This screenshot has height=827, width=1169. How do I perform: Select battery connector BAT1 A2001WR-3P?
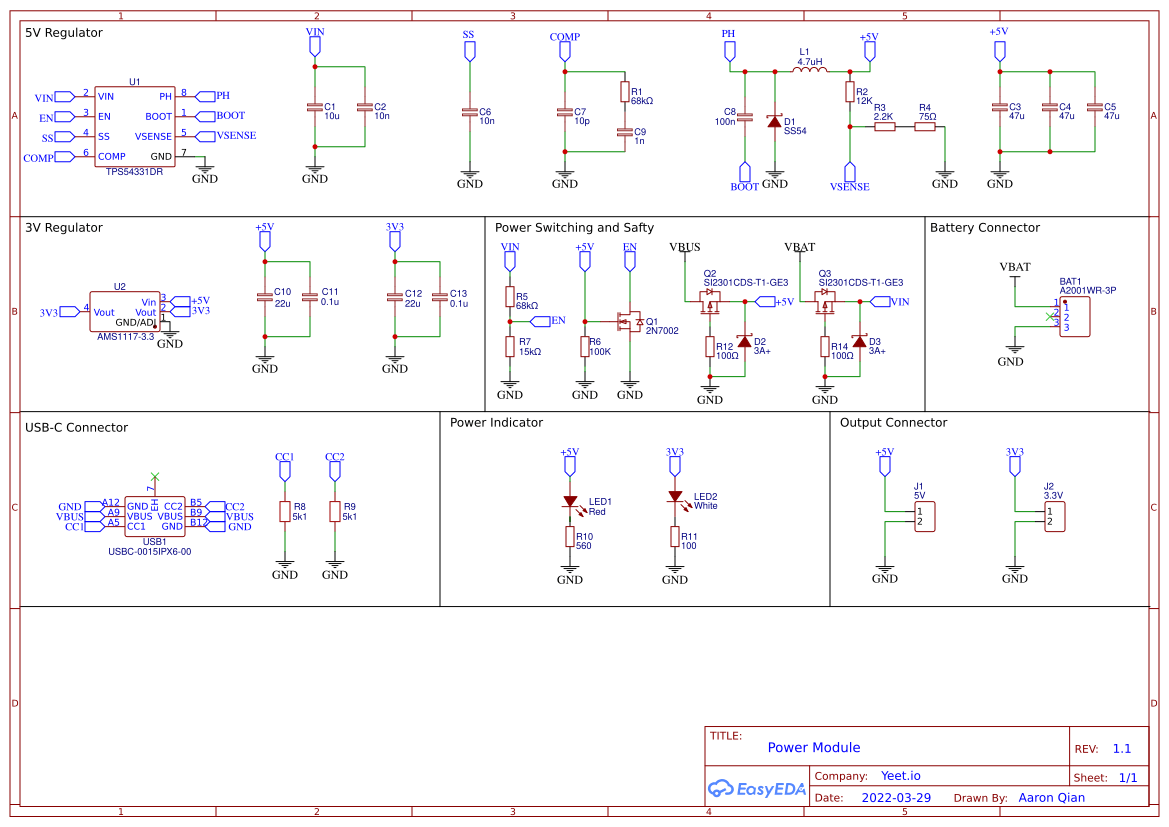[x=1074, y=317]
